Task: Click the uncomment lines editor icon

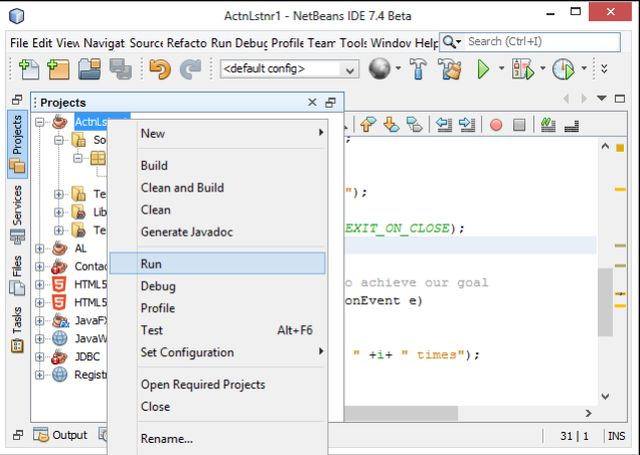Action: [571, 126]
